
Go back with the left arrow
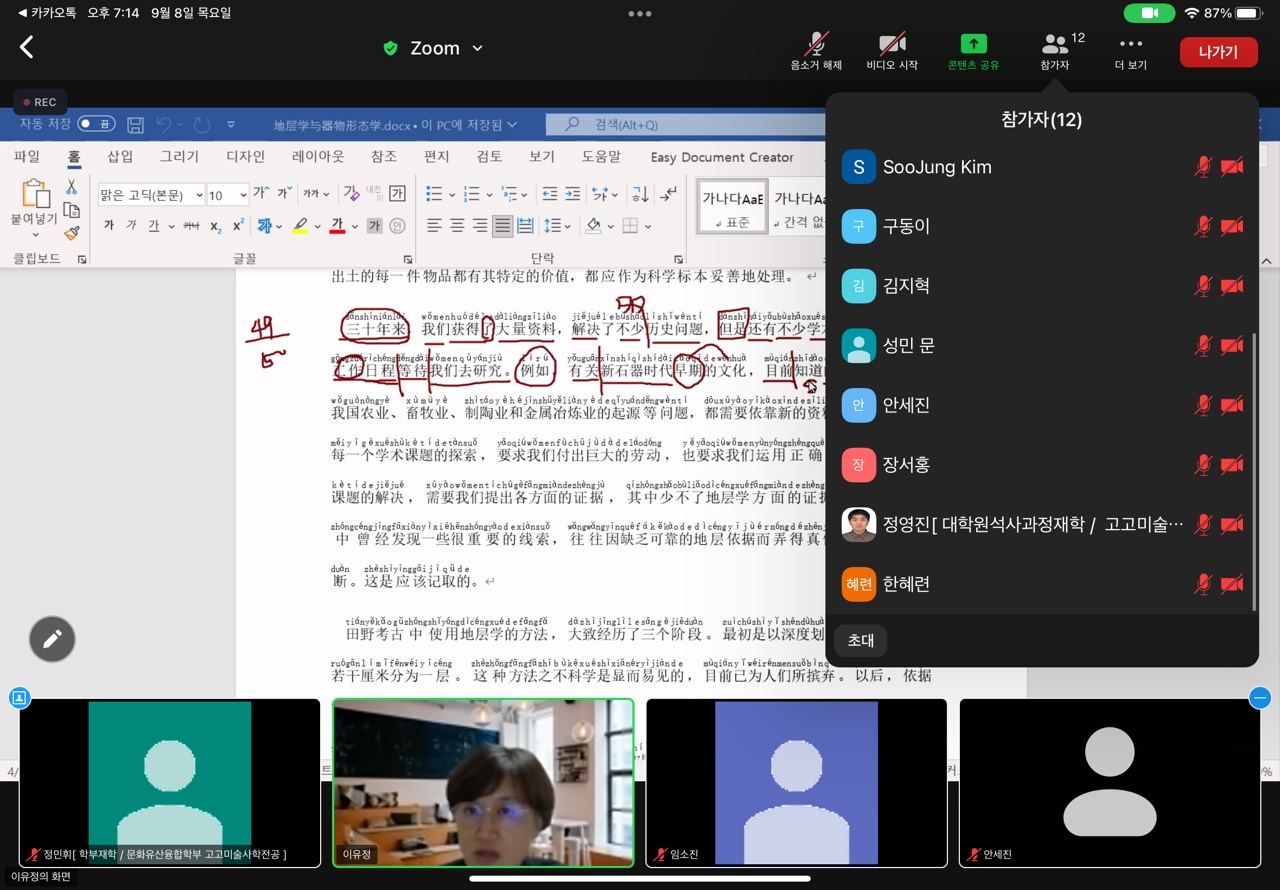click(27, 47)
